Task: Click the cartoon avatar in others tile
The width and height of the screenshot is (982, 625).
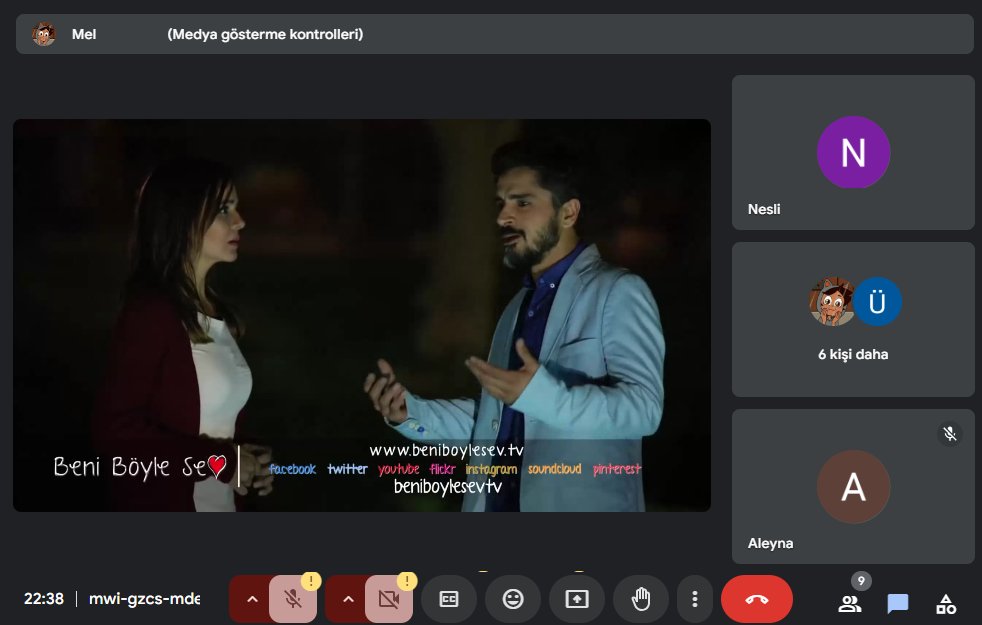Action: [832, 302]
